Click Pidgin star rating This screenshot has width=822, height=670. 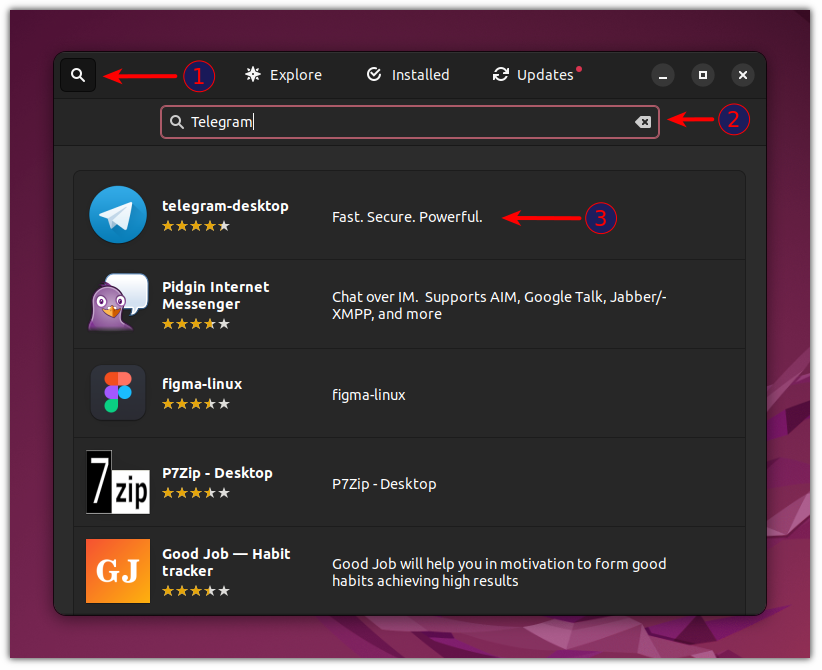[x=196, y=324]
